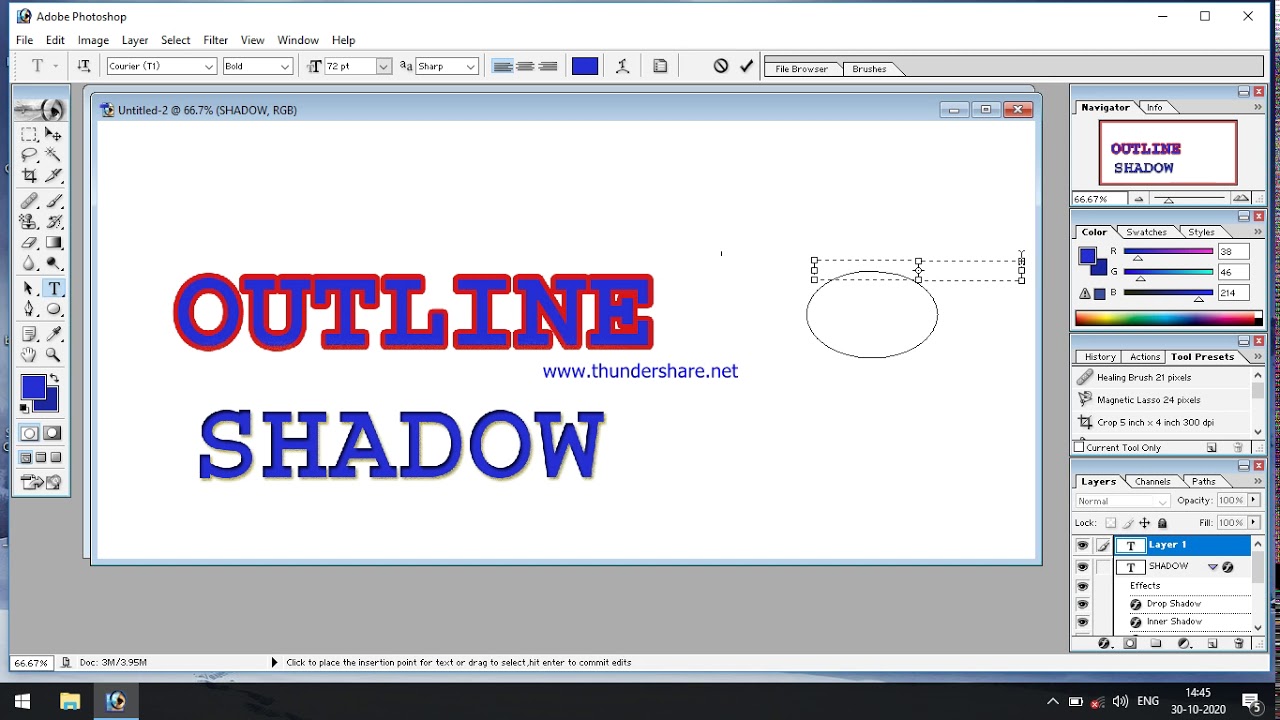Click the color ramp in Color panel
Screen dimensions: 1280x720
[x=1168, y=319]
